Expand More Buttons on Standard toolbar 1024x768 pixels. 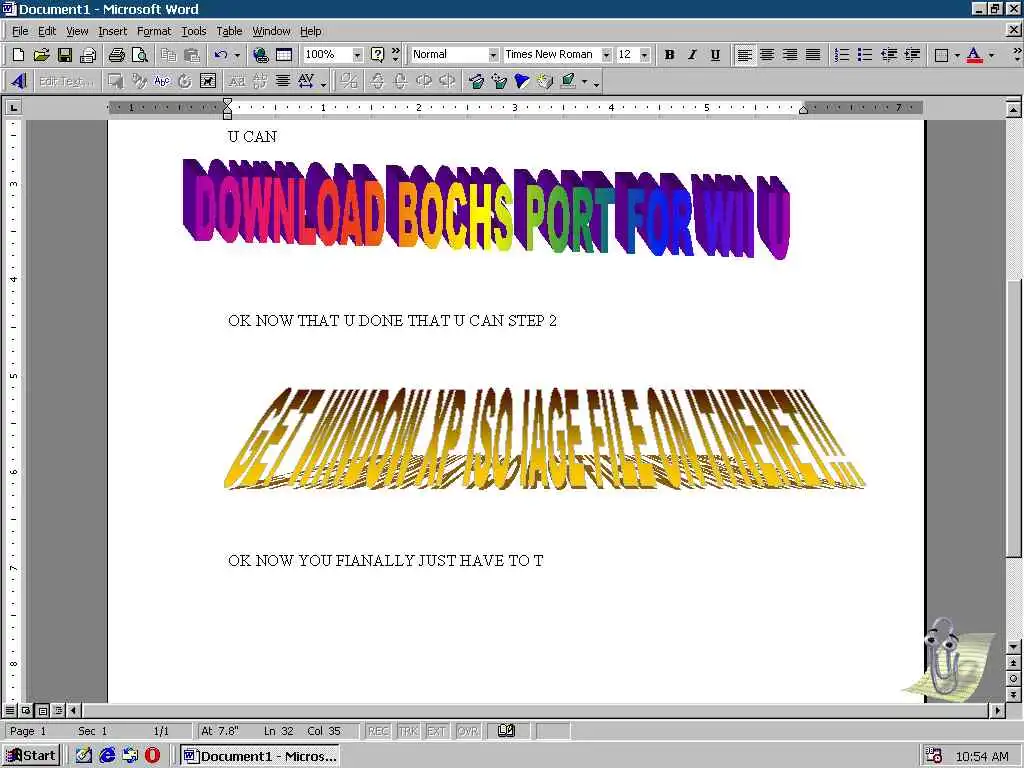(395, 55)
